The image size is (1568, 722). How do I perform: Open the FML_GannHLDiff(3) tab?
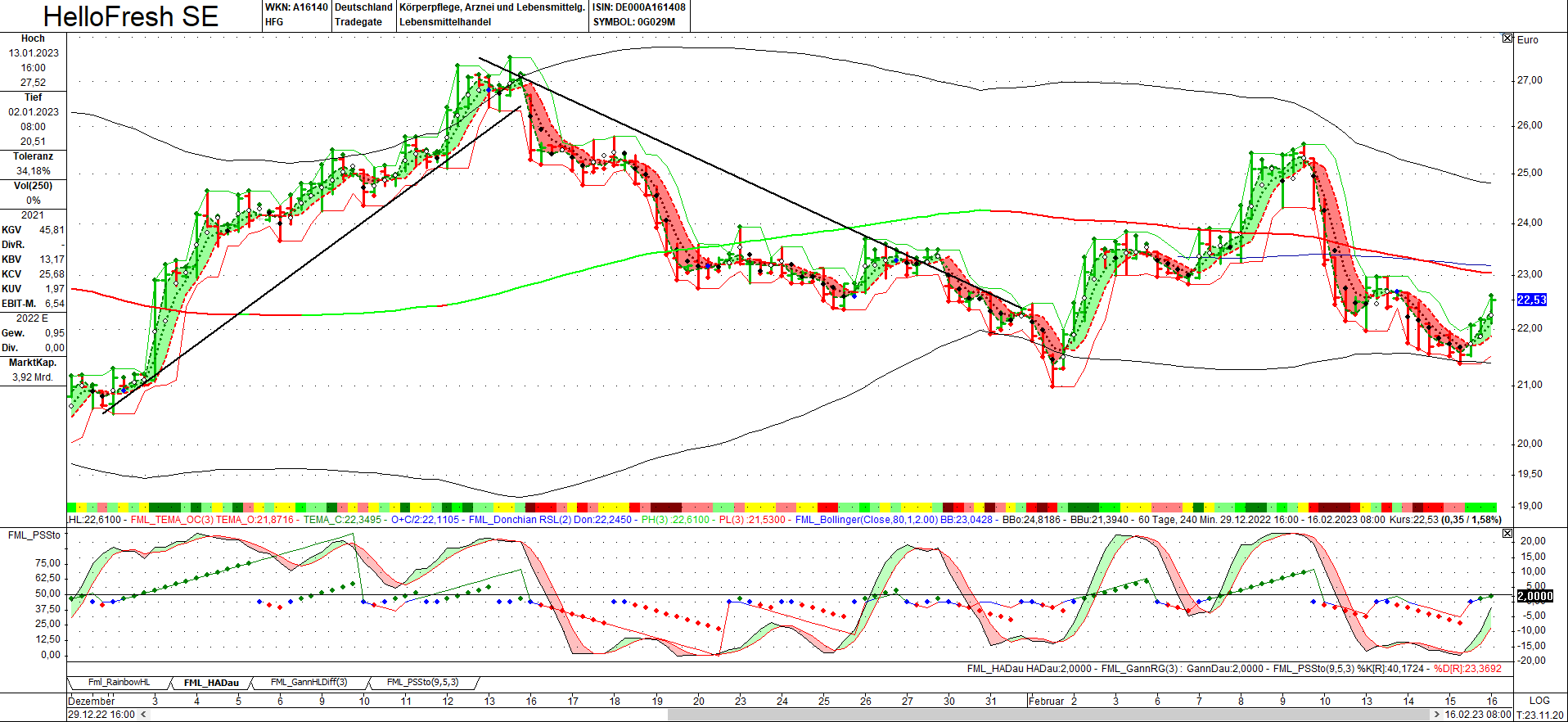309,683
